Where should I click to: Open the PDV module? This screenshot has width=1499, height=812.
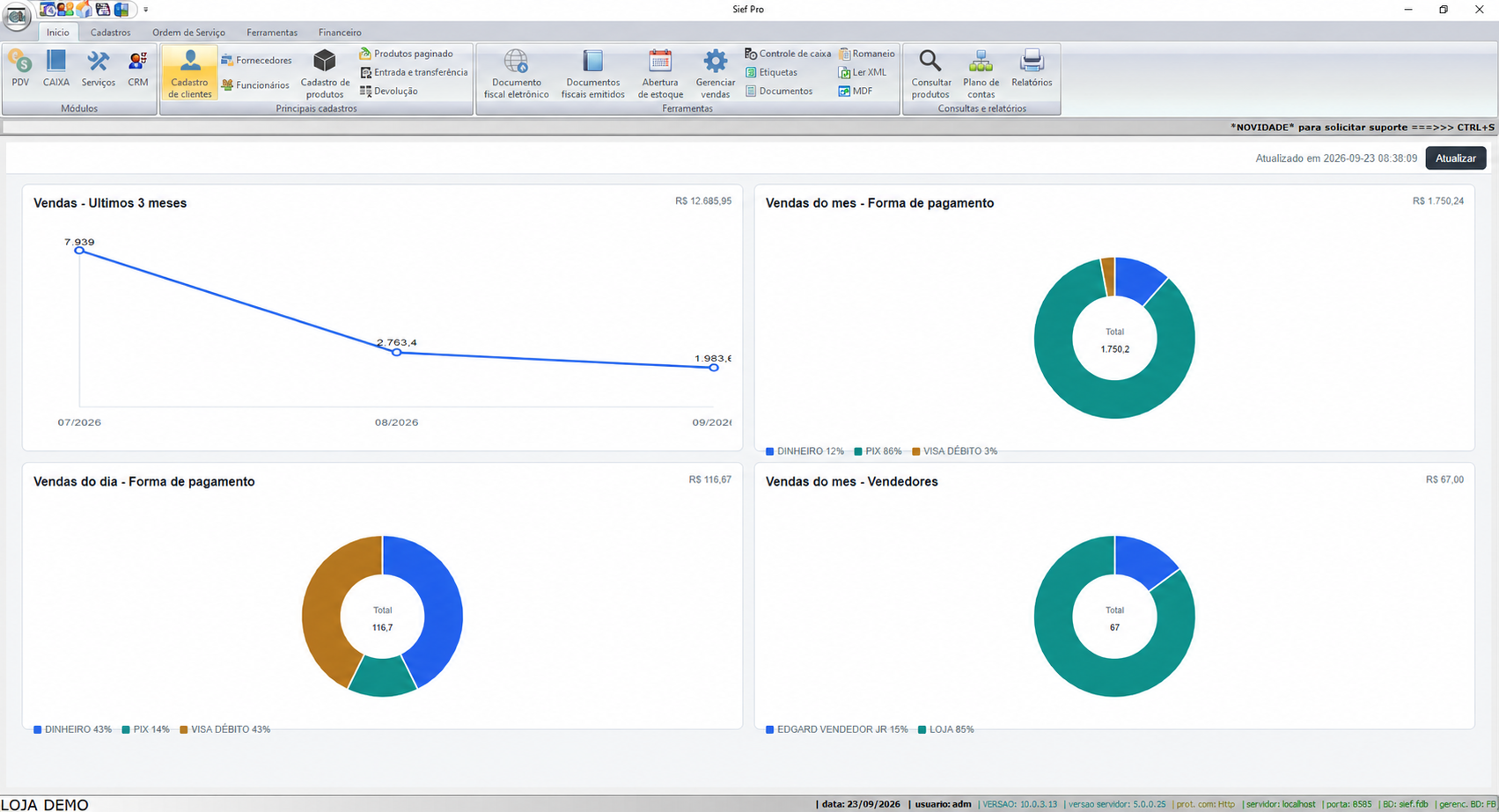(20, 69)
